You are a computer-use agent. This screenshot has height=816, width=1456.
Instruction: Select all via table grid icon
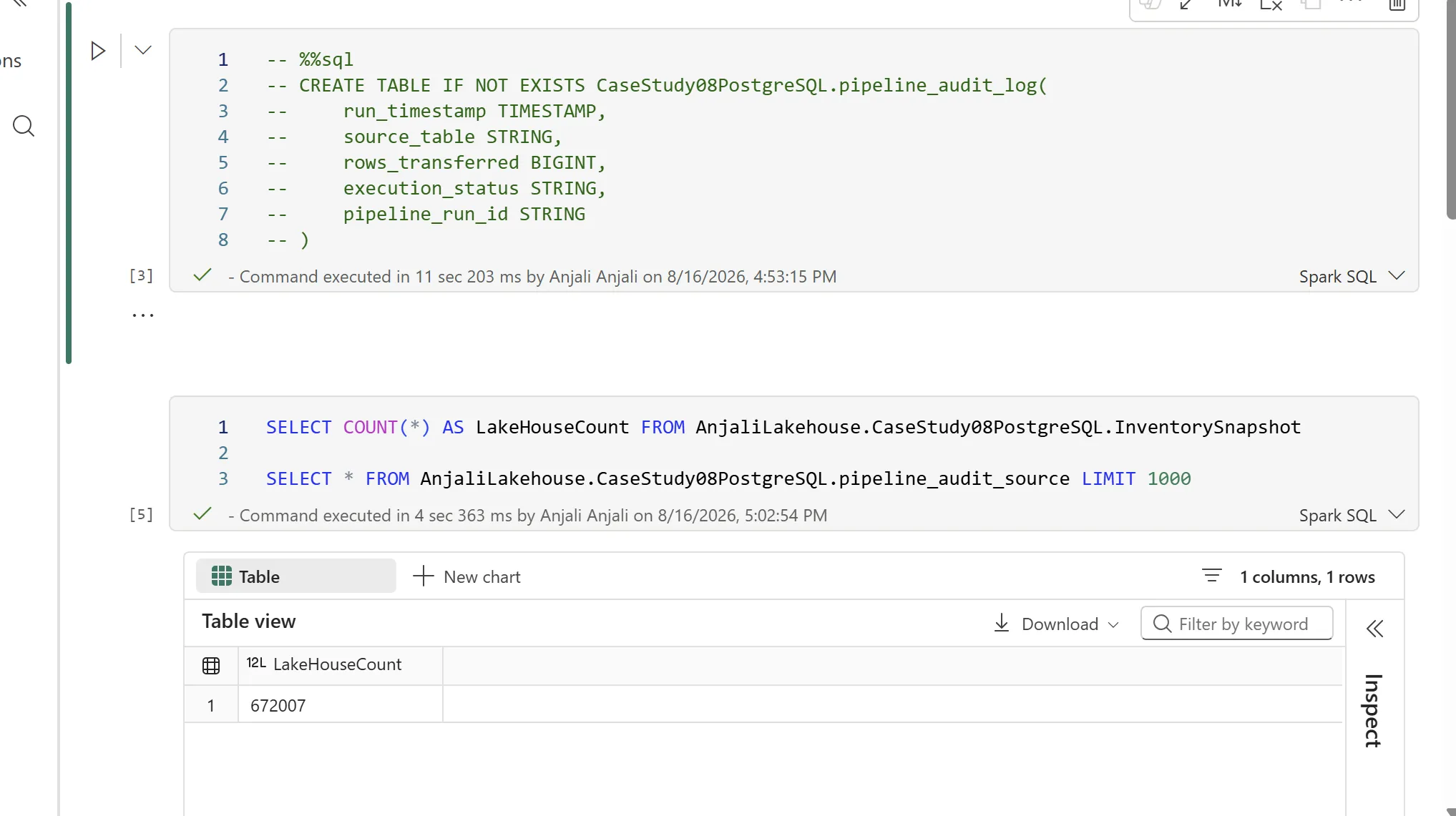tap(211, 666)
